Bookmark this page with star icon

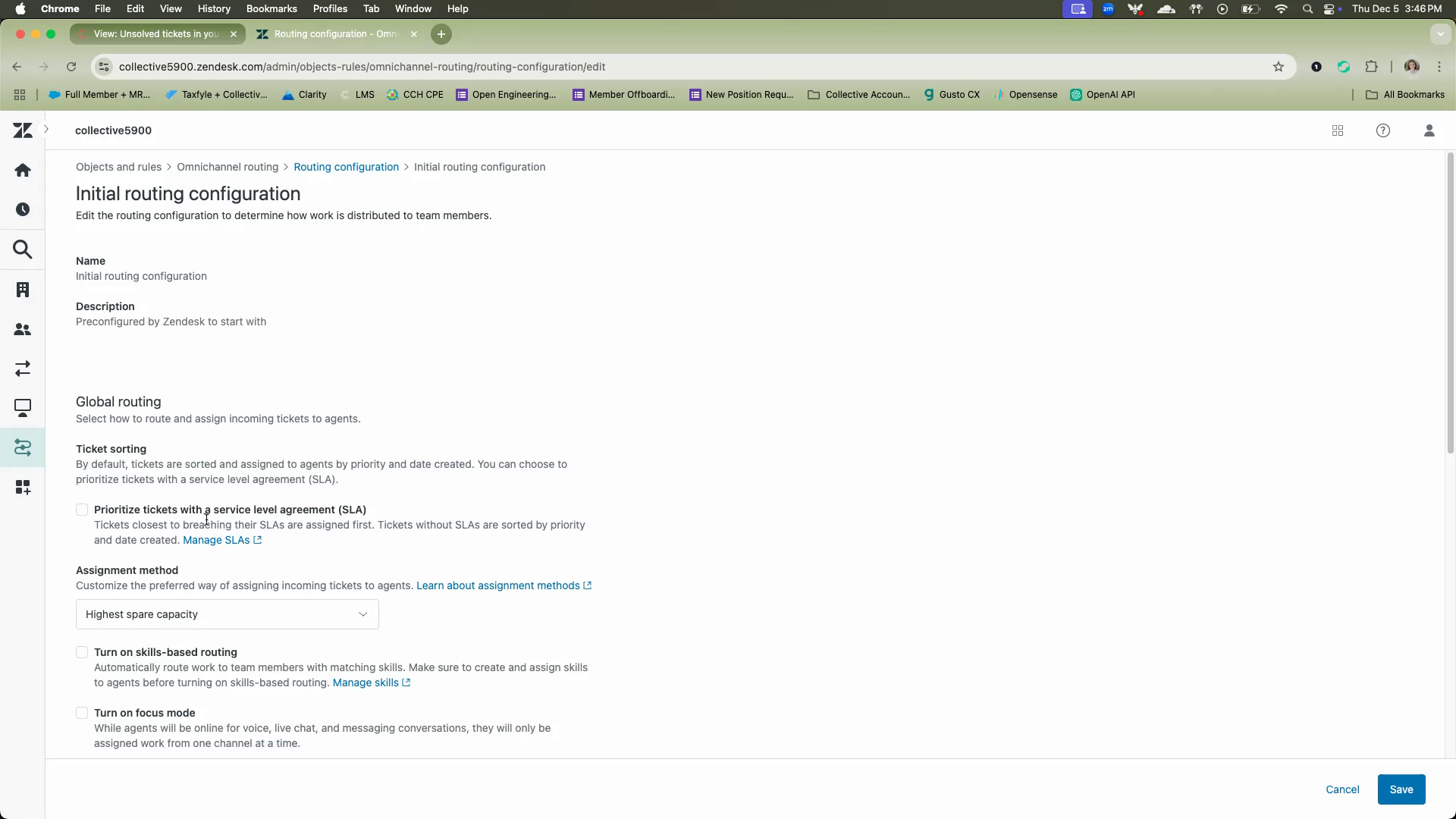(1279, 67)
